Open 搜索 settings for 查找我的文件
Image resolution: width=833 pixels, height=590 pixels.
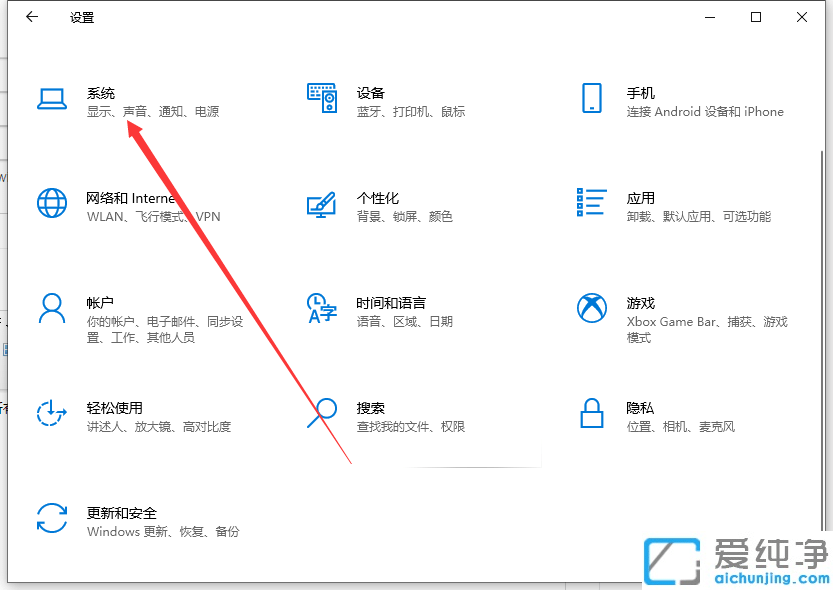pos(371,407)
